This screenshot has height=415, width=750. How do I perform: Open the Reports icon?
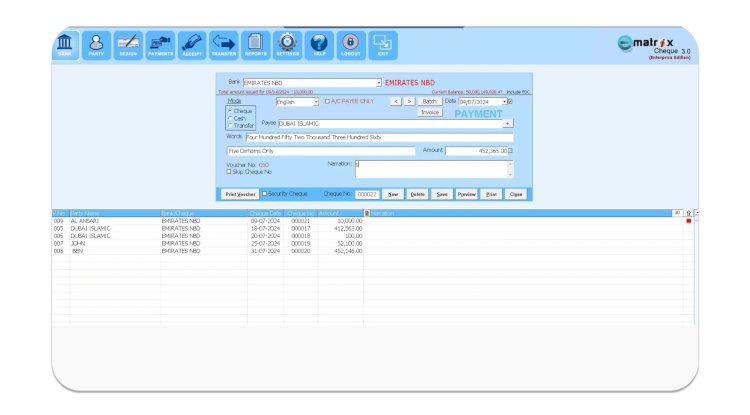[x=255, y=46]
